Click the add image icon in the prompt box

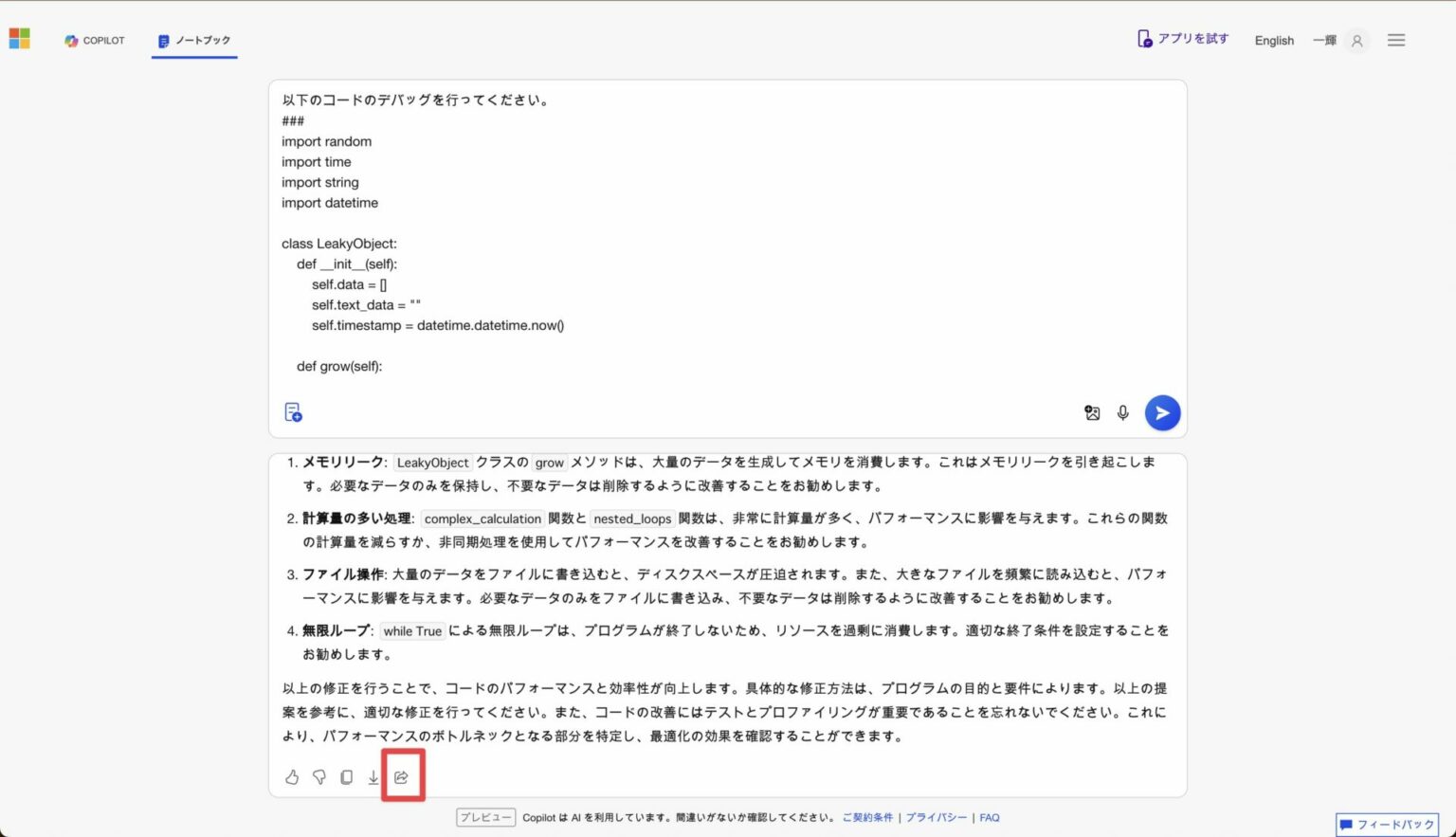click(x=1092, y=412)
